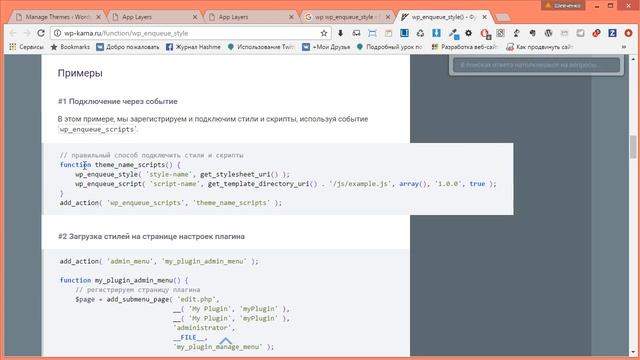Open the red link-chain extension

[596, 33]
